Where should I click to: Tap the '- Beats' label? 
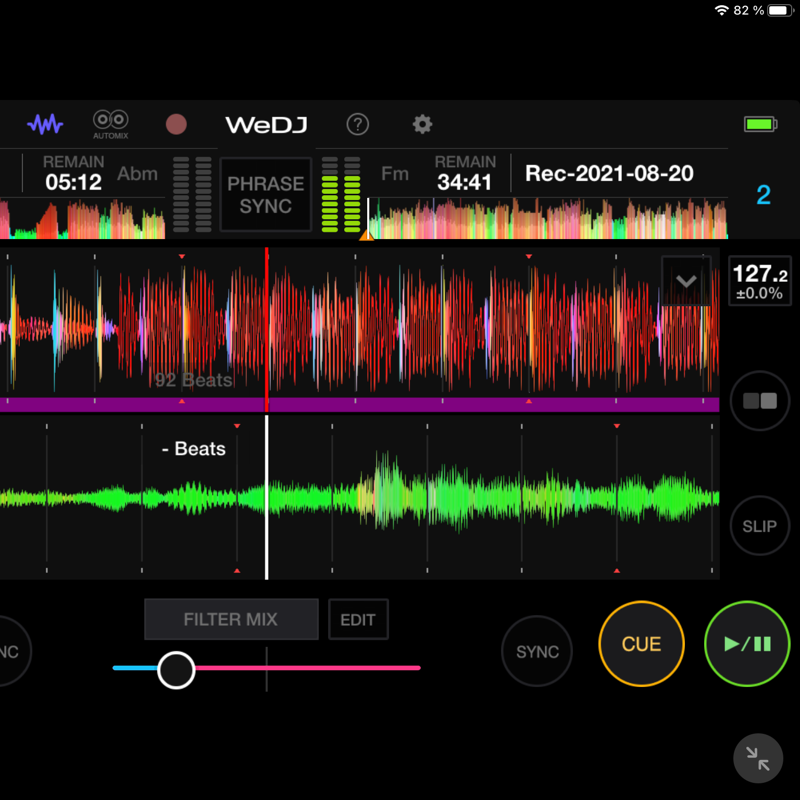pyautogui.click(x=193, y=448)
